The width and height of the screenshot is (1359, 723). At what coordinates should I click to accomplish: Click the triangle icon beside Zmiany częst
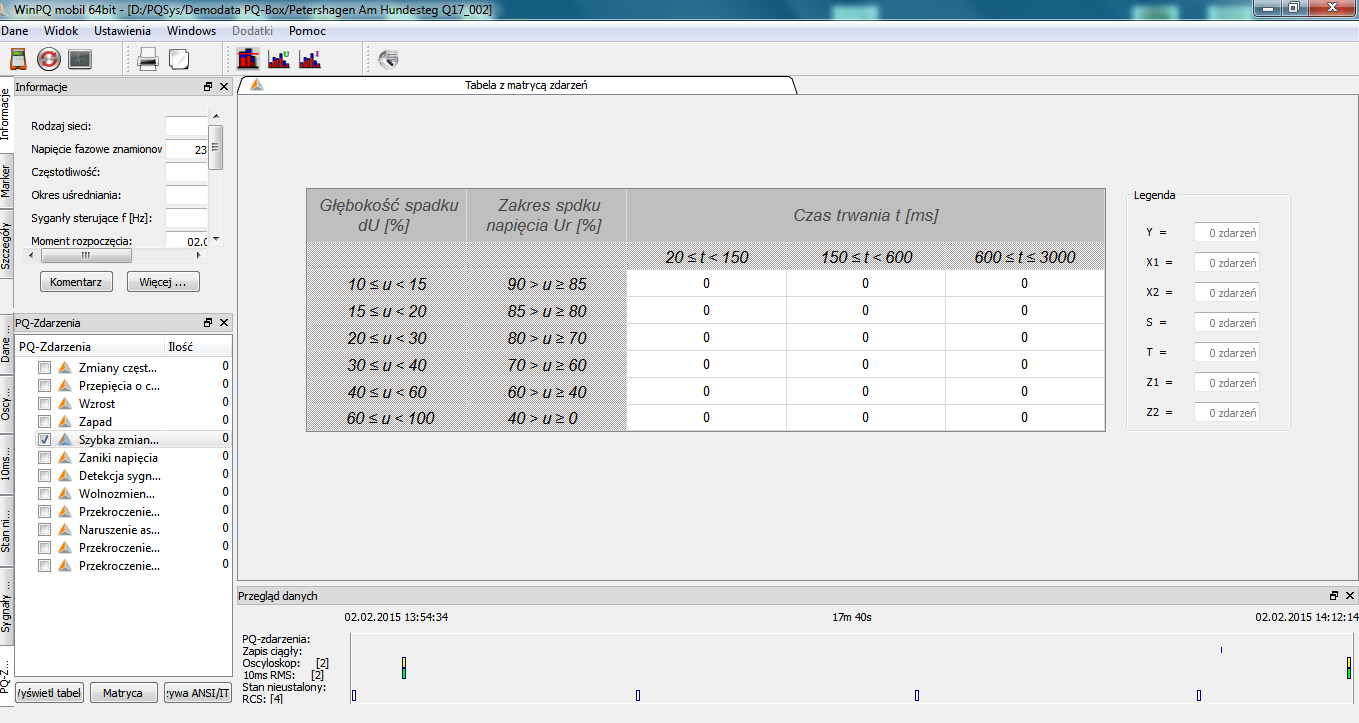[65, 368]
